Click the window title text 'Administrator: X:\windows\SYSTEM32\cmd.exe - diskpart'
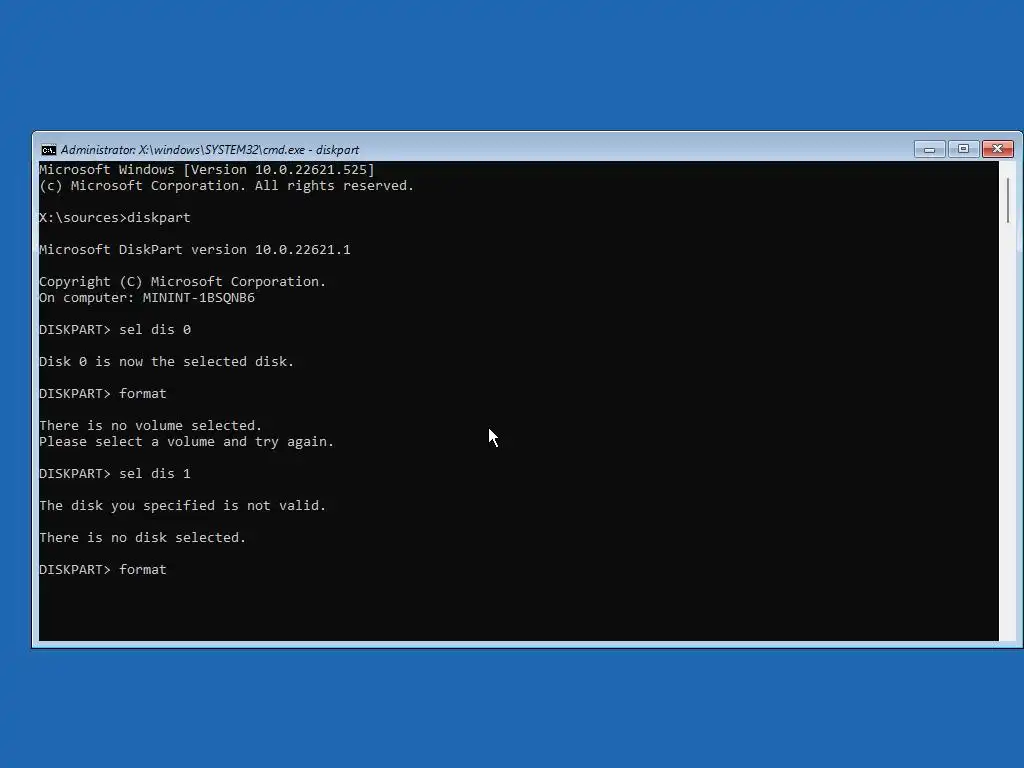The height and width of the screenshot is (768, 1024). pyautogui.click(x=210, y=150)
